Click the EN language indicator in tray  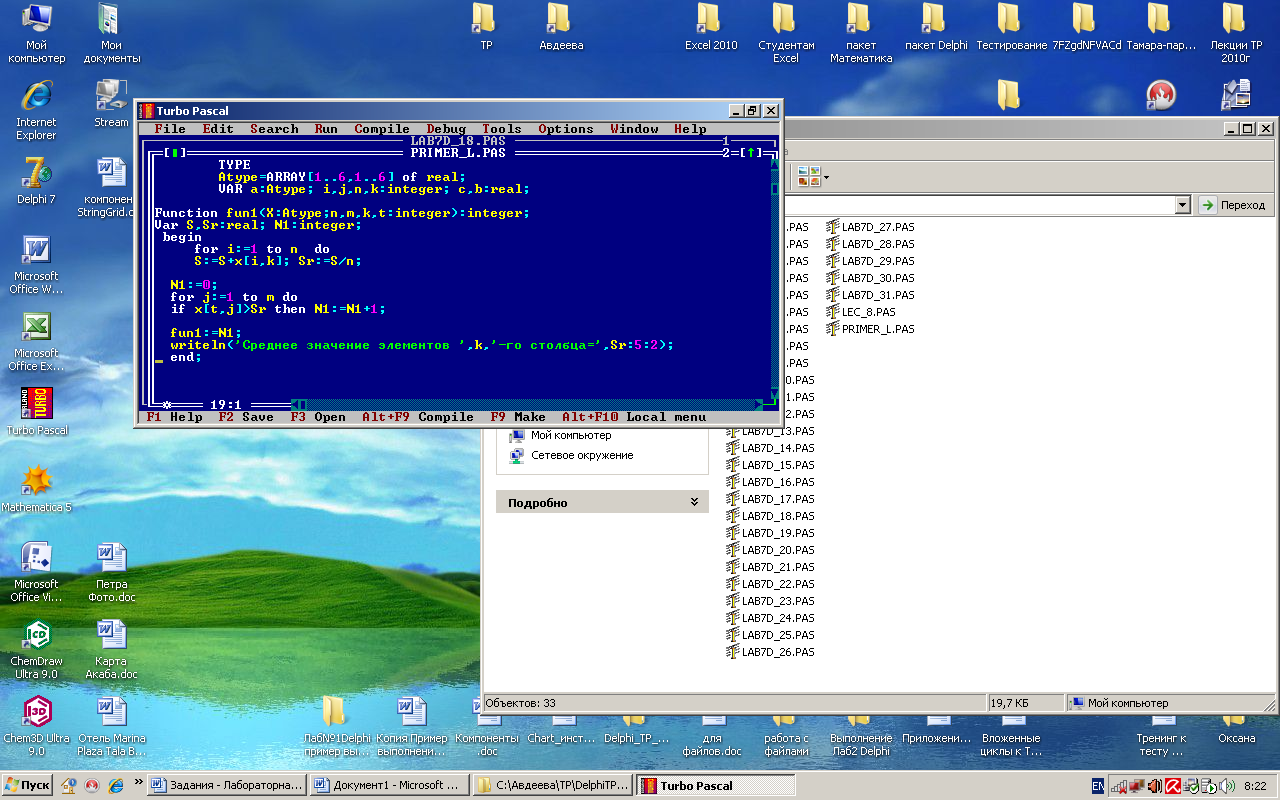pos(1098,787)
